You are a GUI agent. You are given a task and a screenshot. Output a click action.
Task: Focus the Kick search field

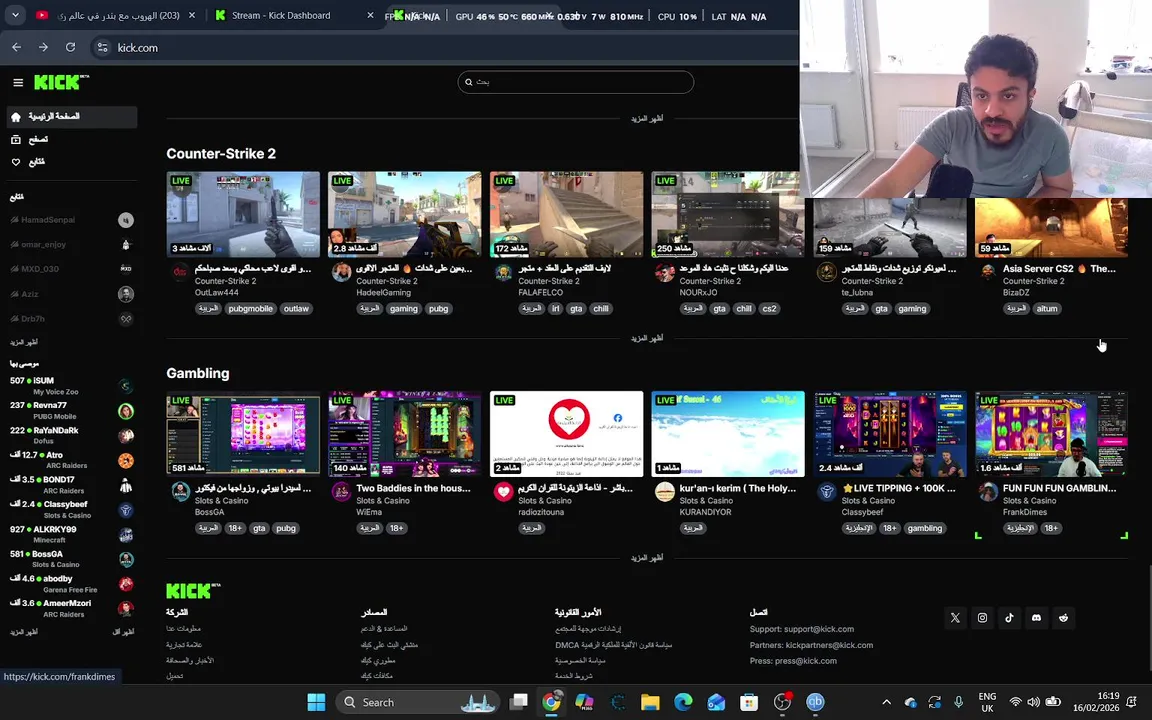click(575, 82)
